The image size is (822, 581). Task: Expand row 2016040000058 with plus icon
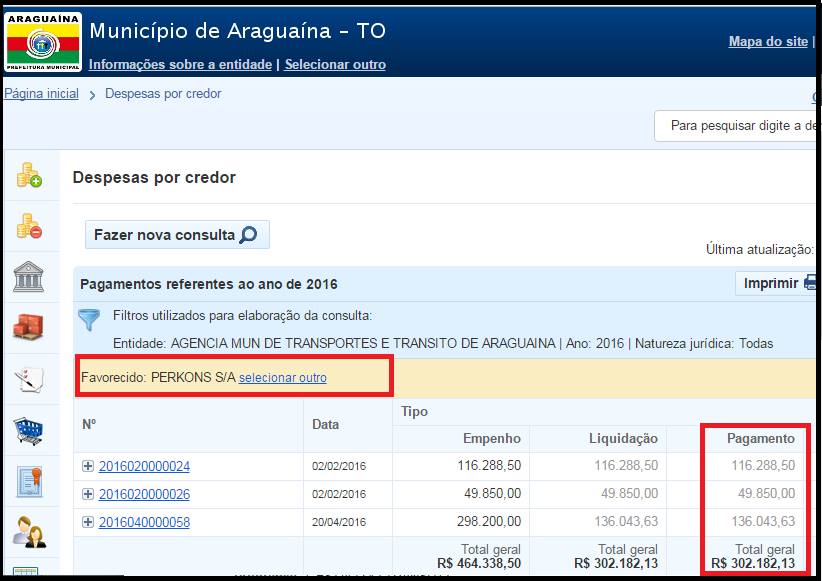pyautogui.click(x=88, y=522)
